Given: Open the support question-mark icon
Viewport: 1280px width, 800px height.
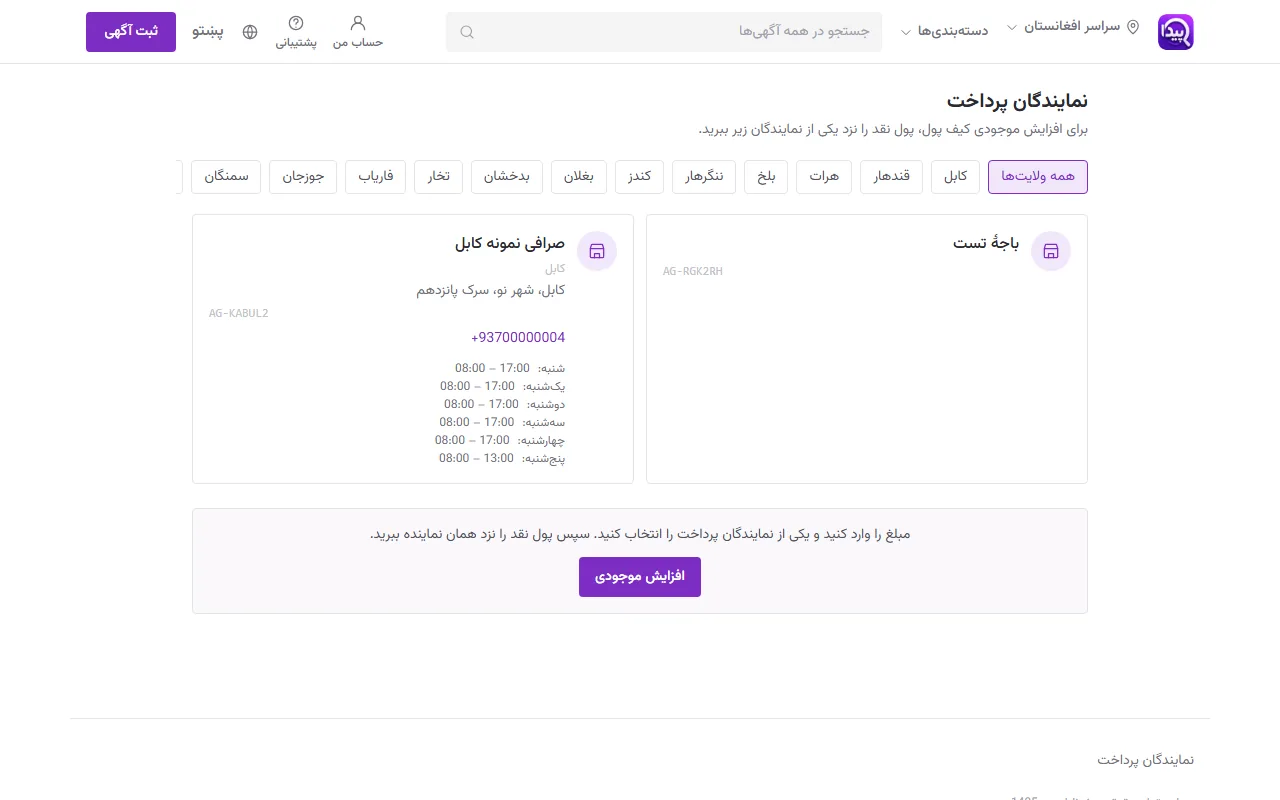Looking at the screenshot, I should [x=296, y=22].
